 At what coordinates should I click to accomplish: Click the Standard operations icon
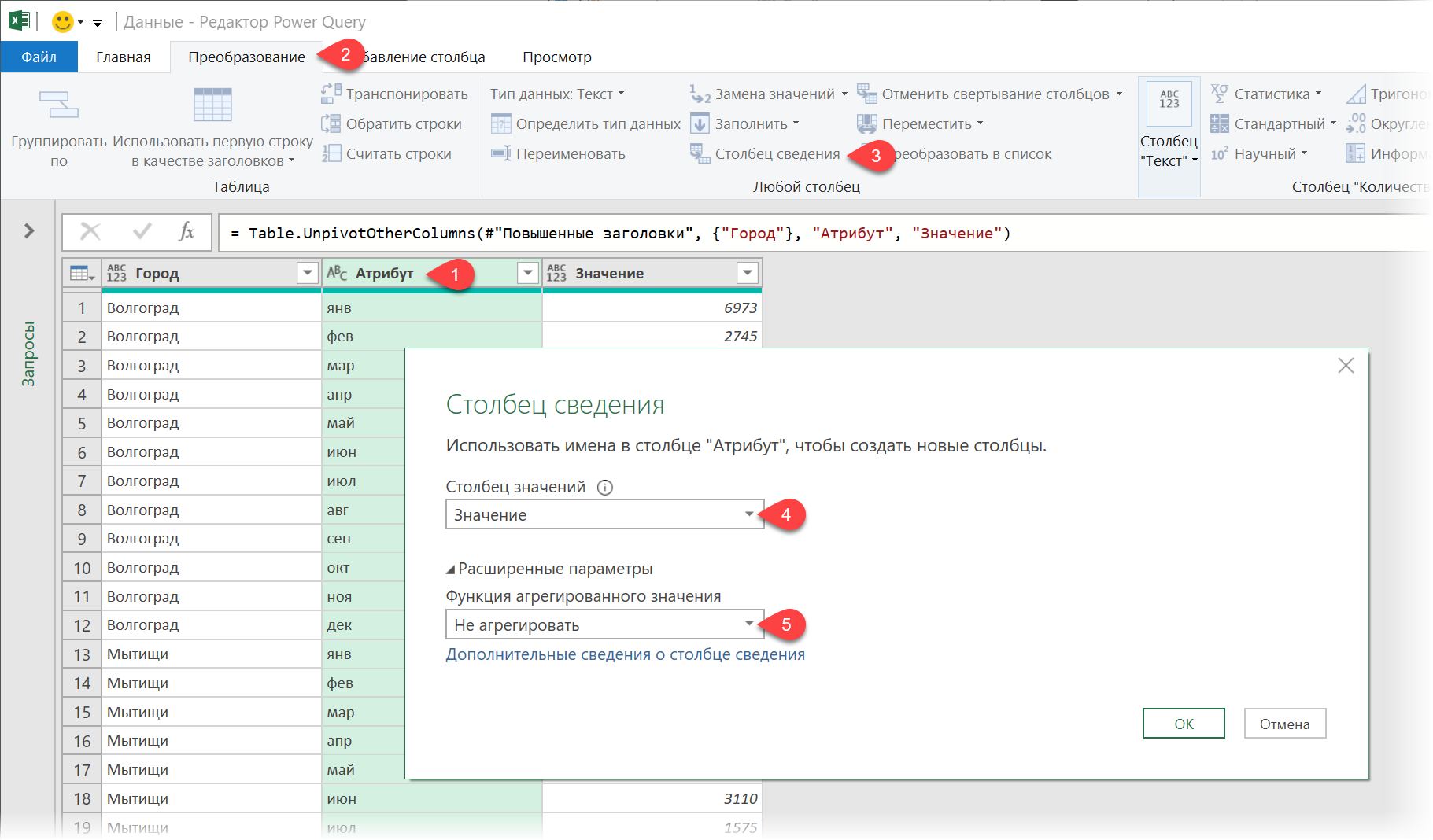pyautogui.click(x=1220, y=123)
